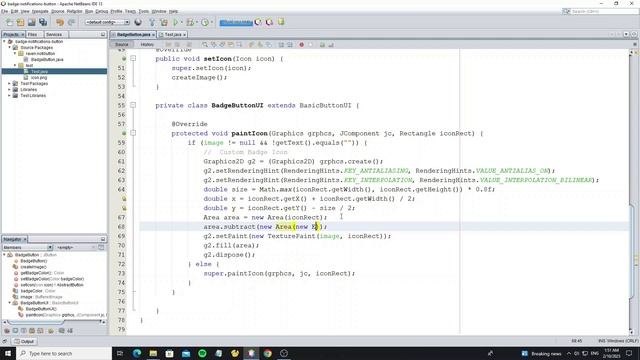
Task: Toggle Sort by Name filter in Navigator
Action: coord(61,331)
